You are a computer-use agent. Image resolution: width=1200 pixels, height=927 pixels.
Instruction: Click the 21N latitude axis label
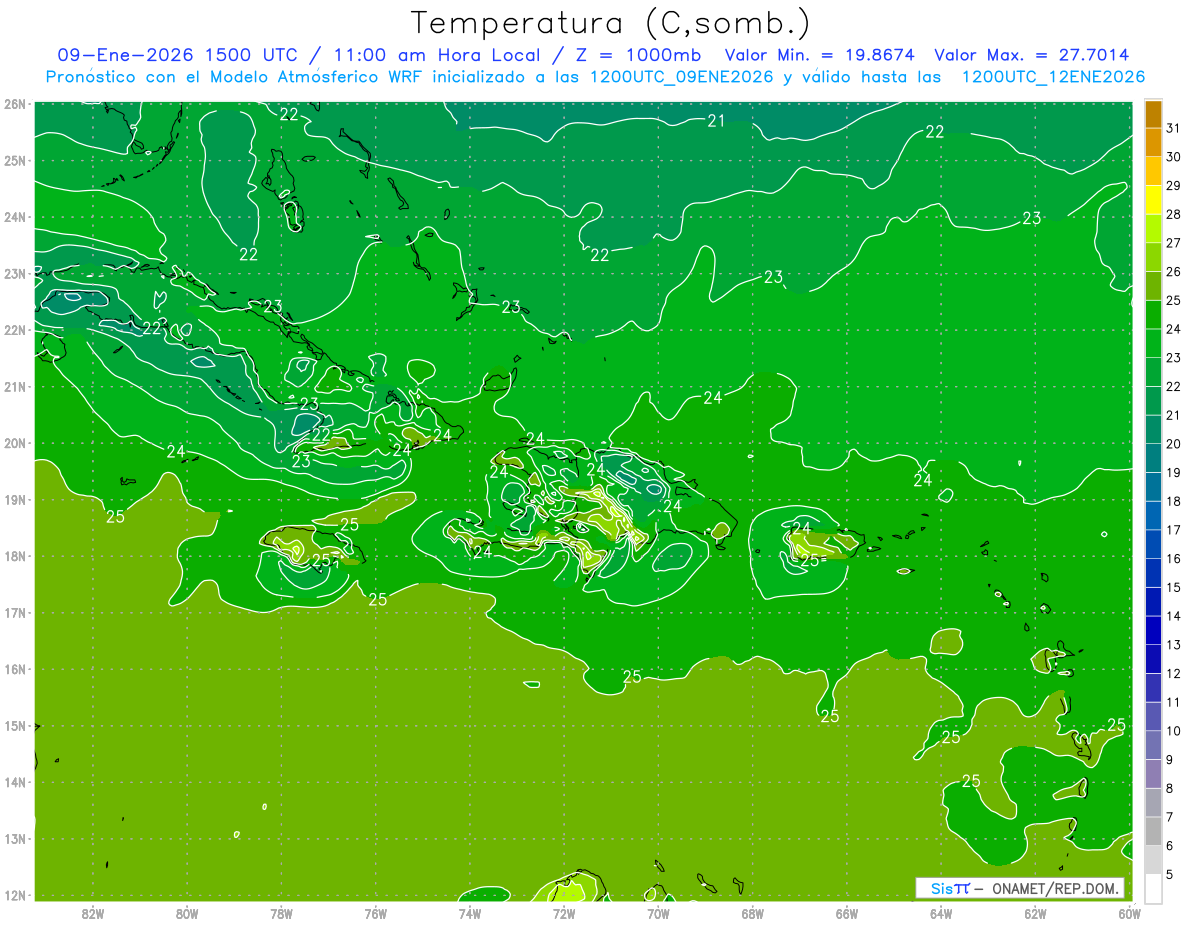[15, 387]
